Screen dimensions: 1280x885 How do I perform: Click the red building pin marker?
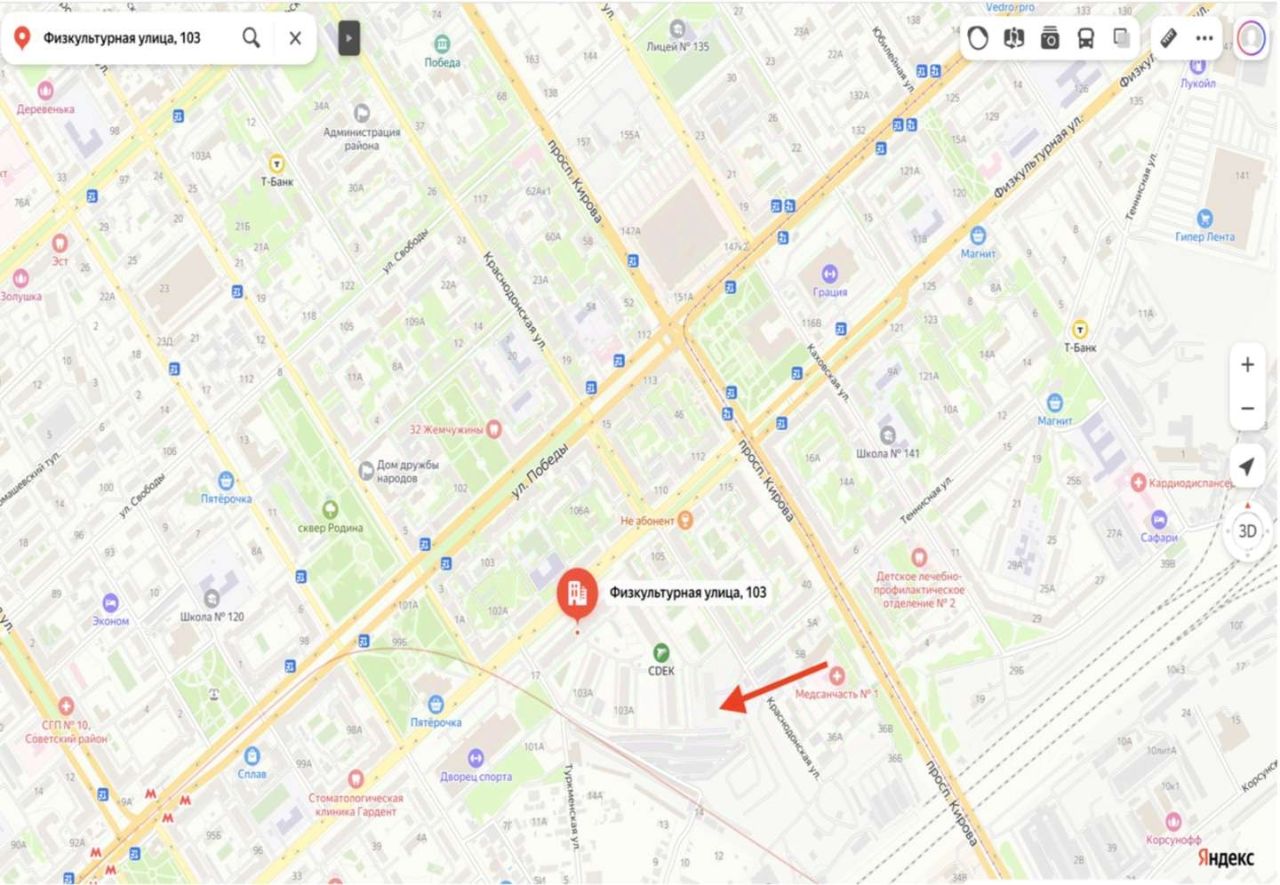(577, 593)
